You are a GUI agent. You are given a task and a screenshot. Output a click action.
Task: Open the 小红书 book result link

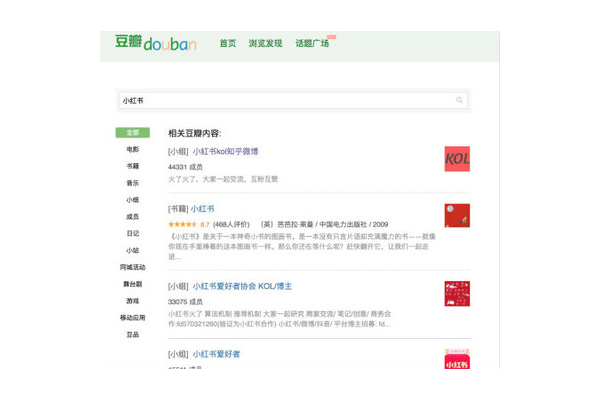[x=202, y=209]
